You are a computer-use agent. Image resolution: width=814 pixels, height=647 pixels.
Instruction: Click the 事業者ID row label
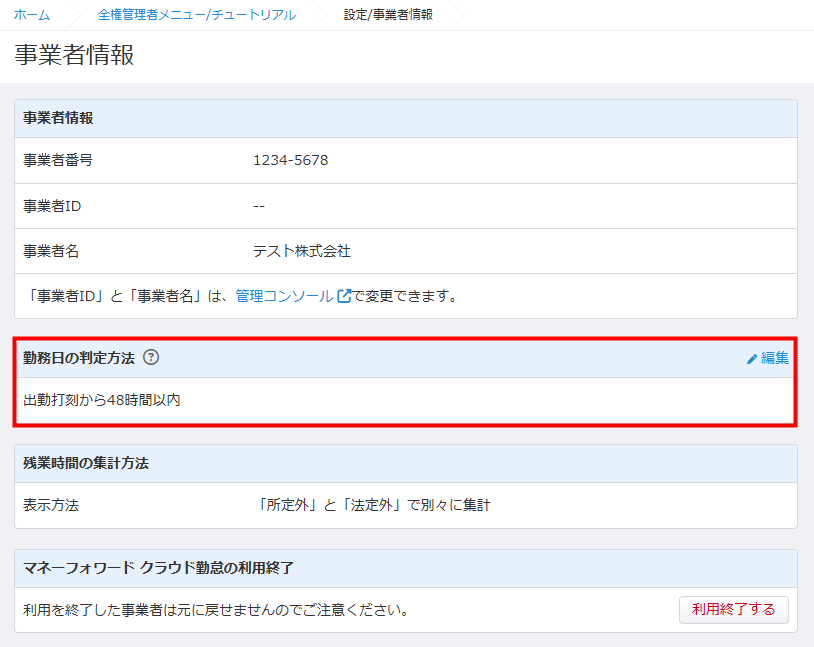pos(52,206)
